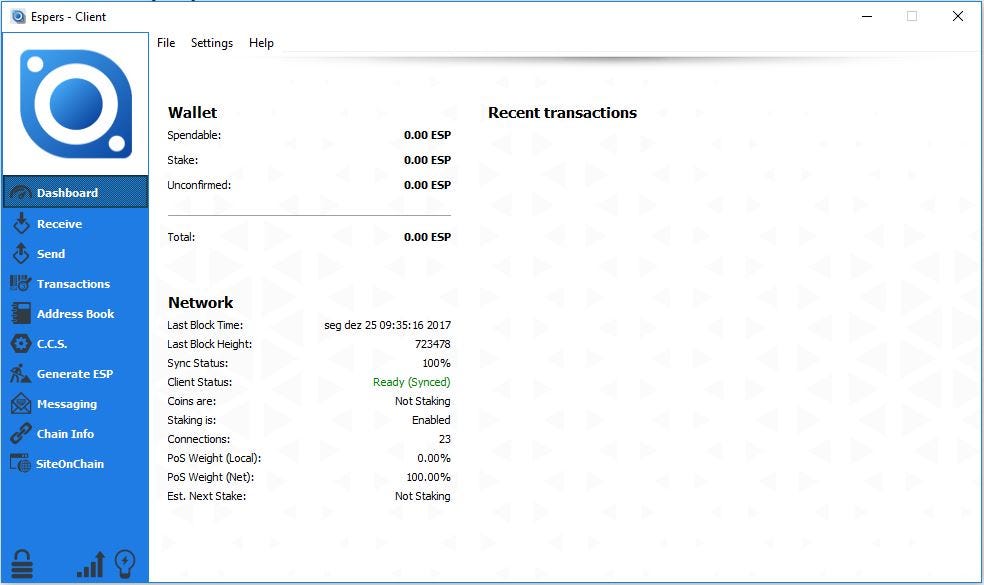Screen dimensions: 984x585
Task: Click the Address Book notebook icon
Action: (x=21, y=314)
